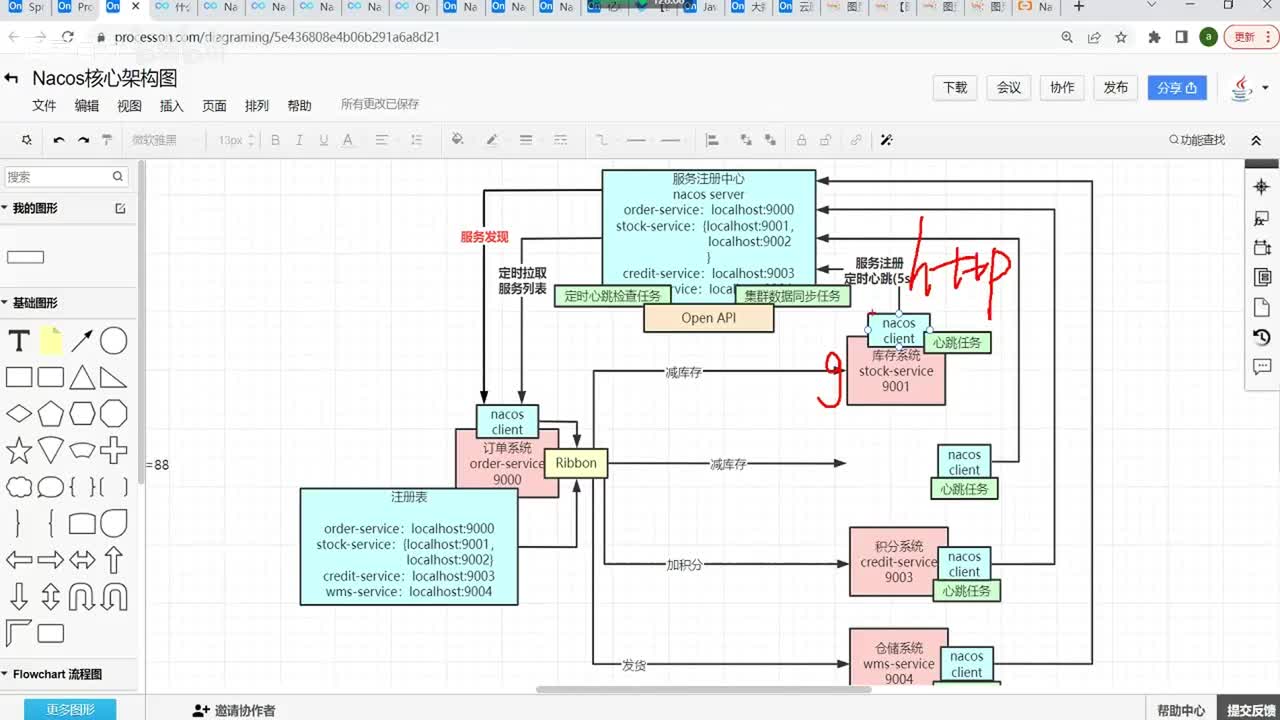Click 邀请协作者 at the bottom
1280x720 pixels.
(234, 710)
